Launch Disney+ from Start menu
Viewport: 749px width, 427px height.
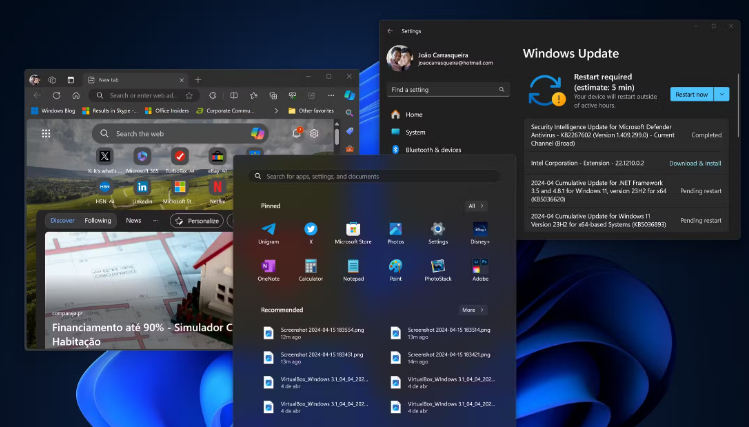click(x=480, y=233)
